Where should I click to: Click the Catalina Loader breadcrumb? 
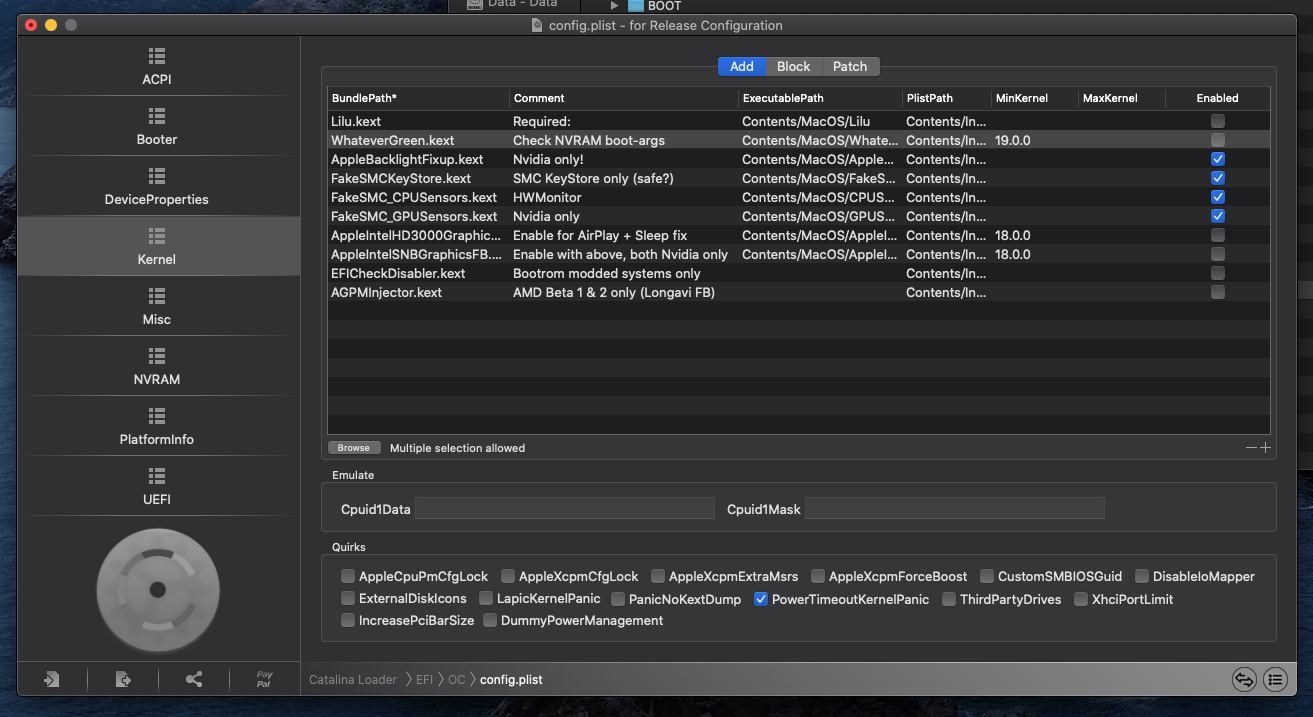tap(353, 679)
